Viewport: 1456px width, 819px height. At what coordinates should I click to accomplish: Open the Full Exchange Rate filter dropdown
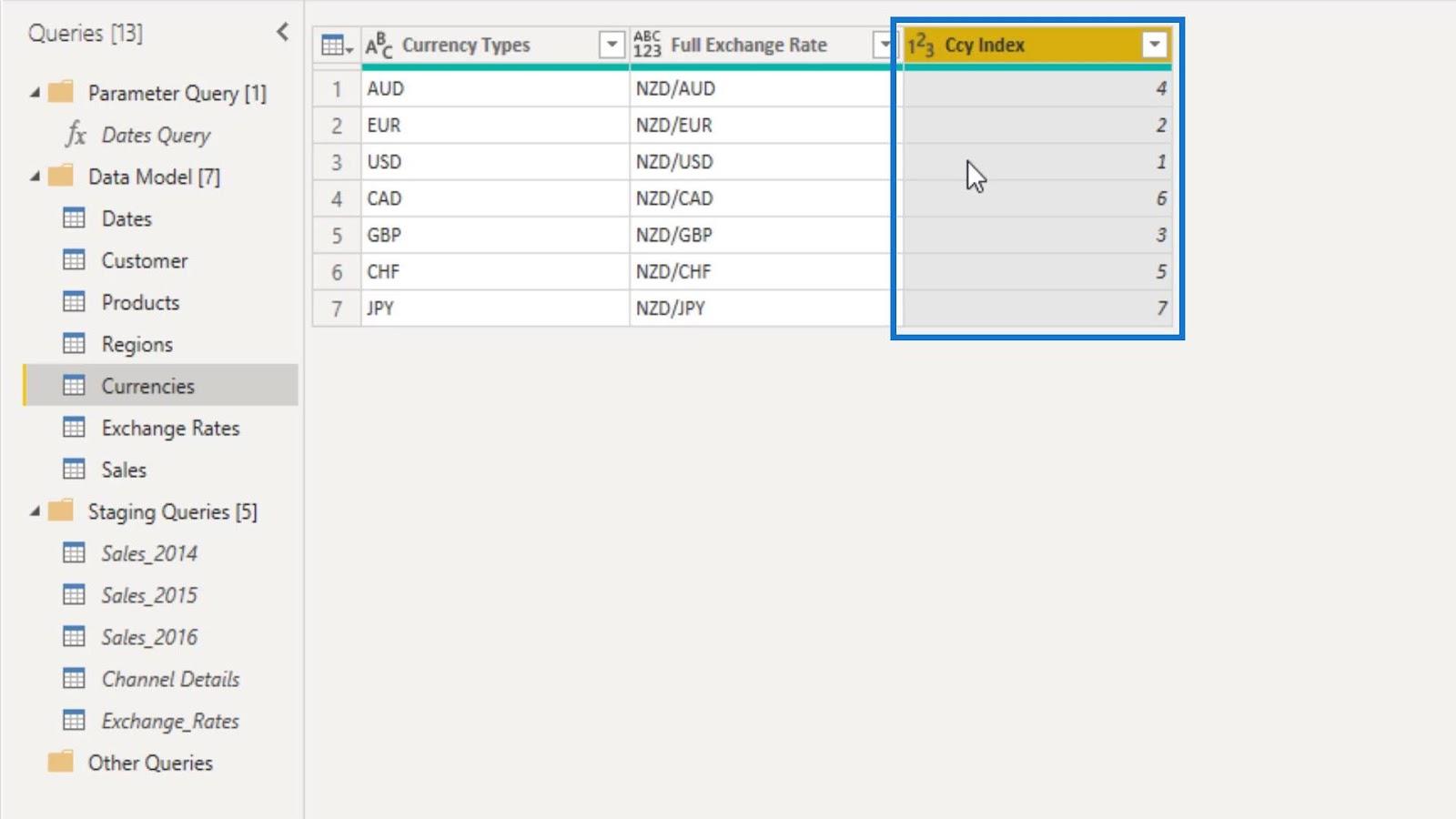(x=883, y=45)
